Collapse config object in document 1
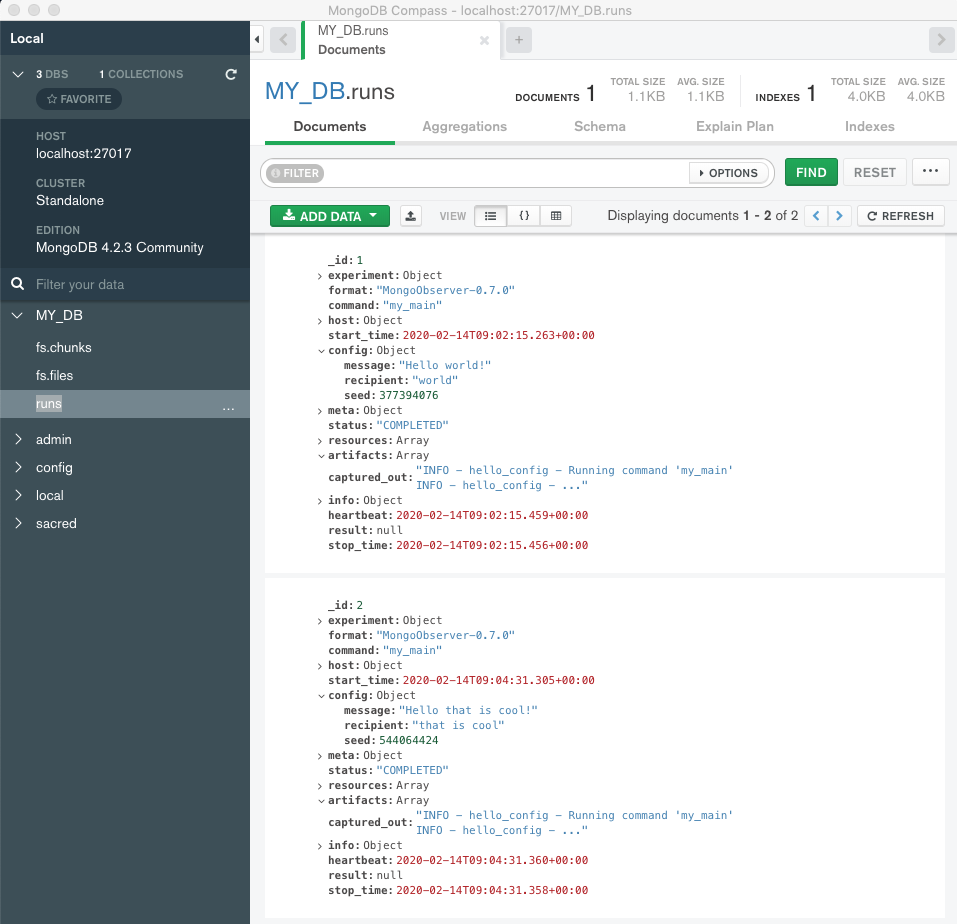The width and height of the screenshot is (957, 924). tap(321, 351)
